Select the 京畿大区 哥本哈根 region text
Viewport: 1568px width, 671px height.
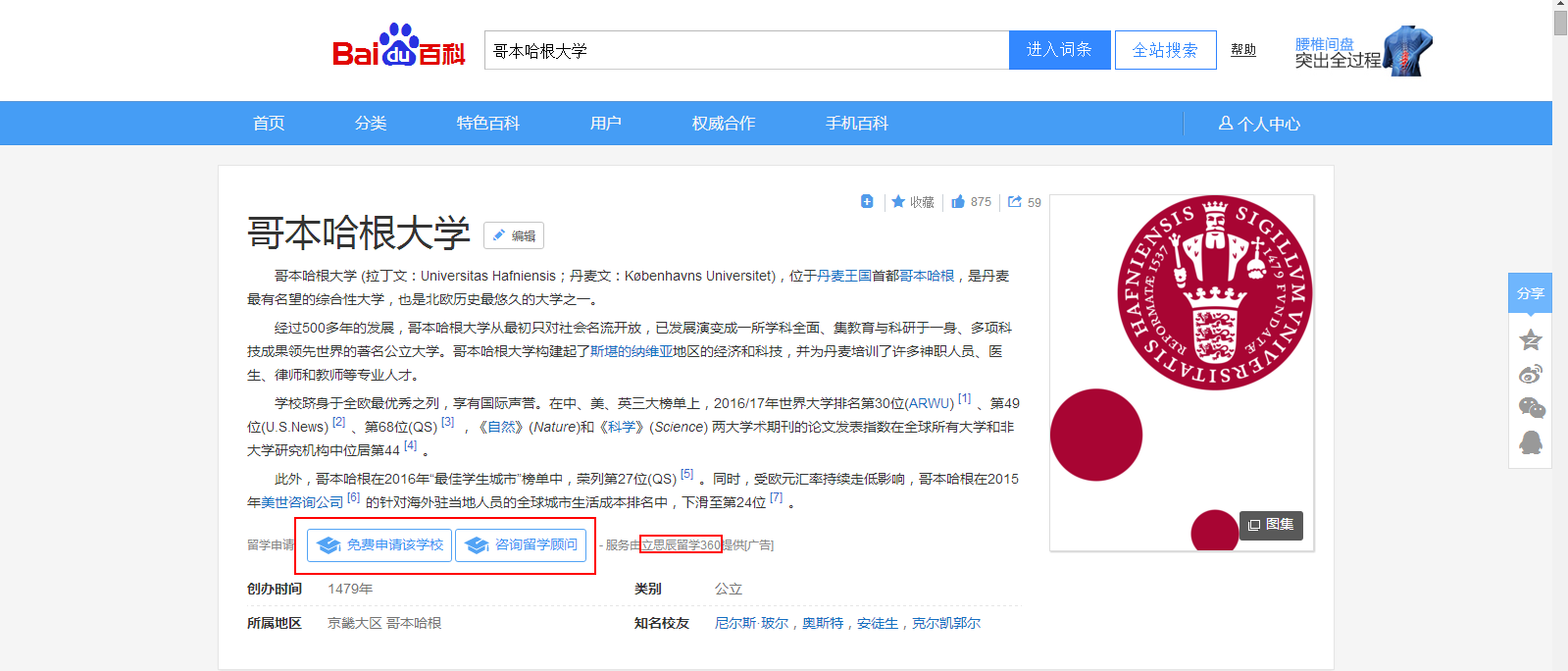pos(384,623)
